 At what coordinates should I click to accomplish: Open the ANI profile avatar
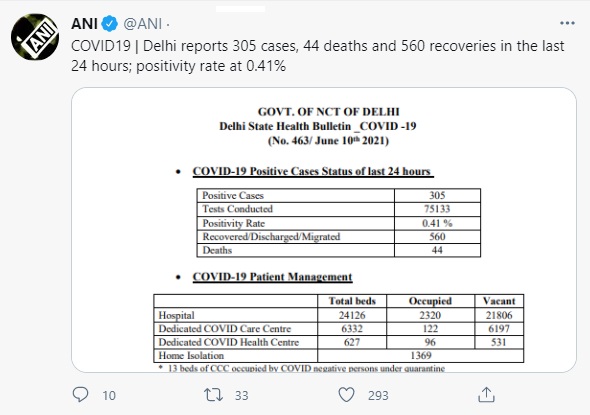click(35, 37)
